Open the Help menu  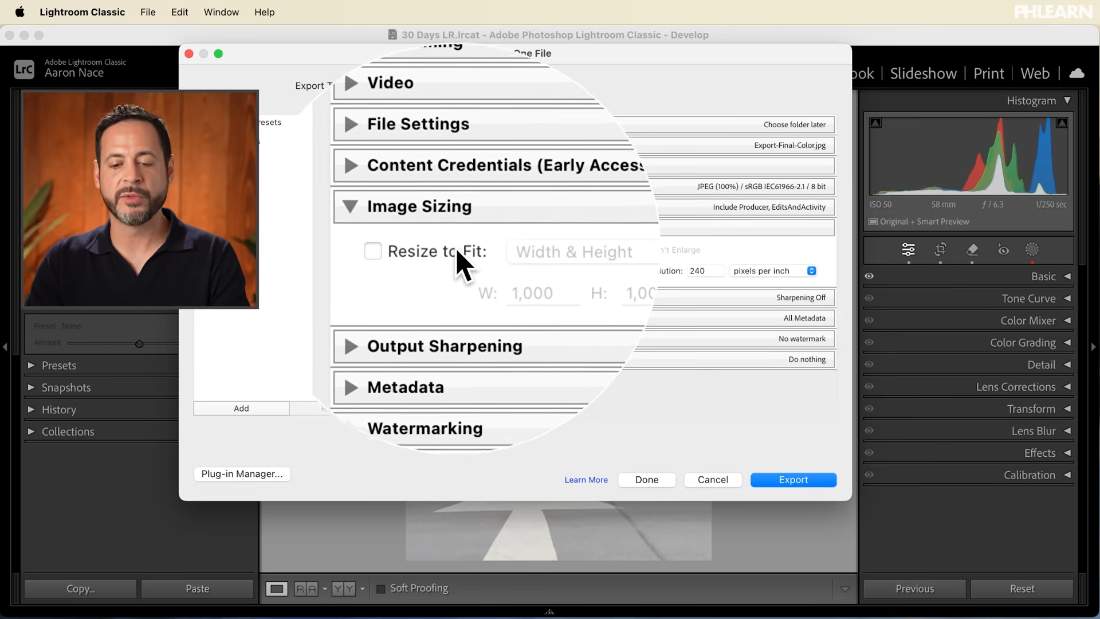pyautogui.click(x=264, y=12)
